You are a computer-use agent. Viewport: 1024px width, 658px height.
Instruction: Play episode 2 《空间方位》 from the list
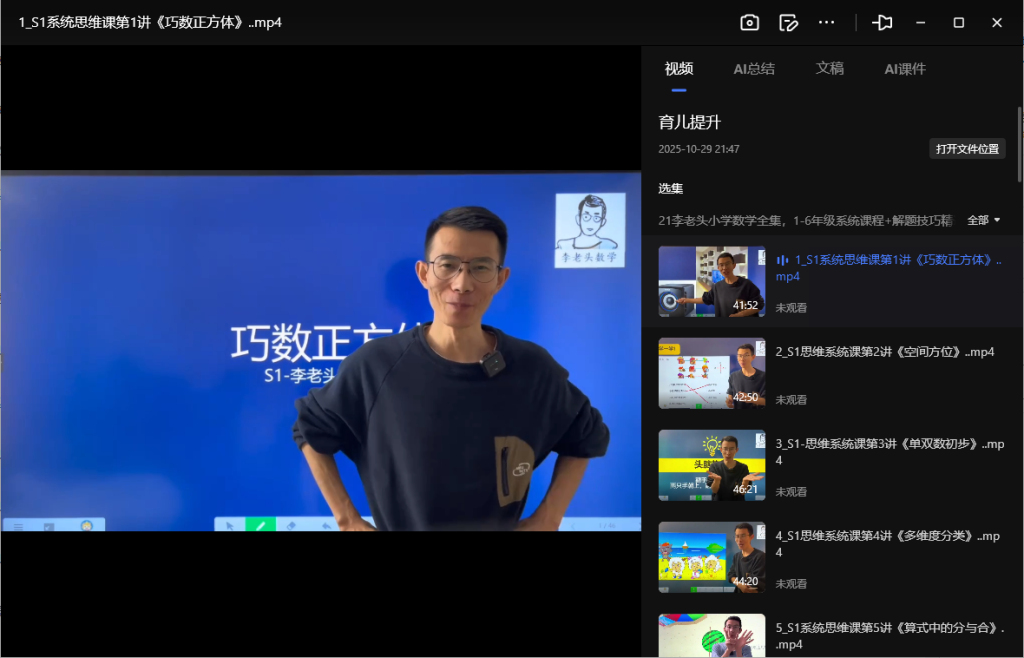point(711,374)
